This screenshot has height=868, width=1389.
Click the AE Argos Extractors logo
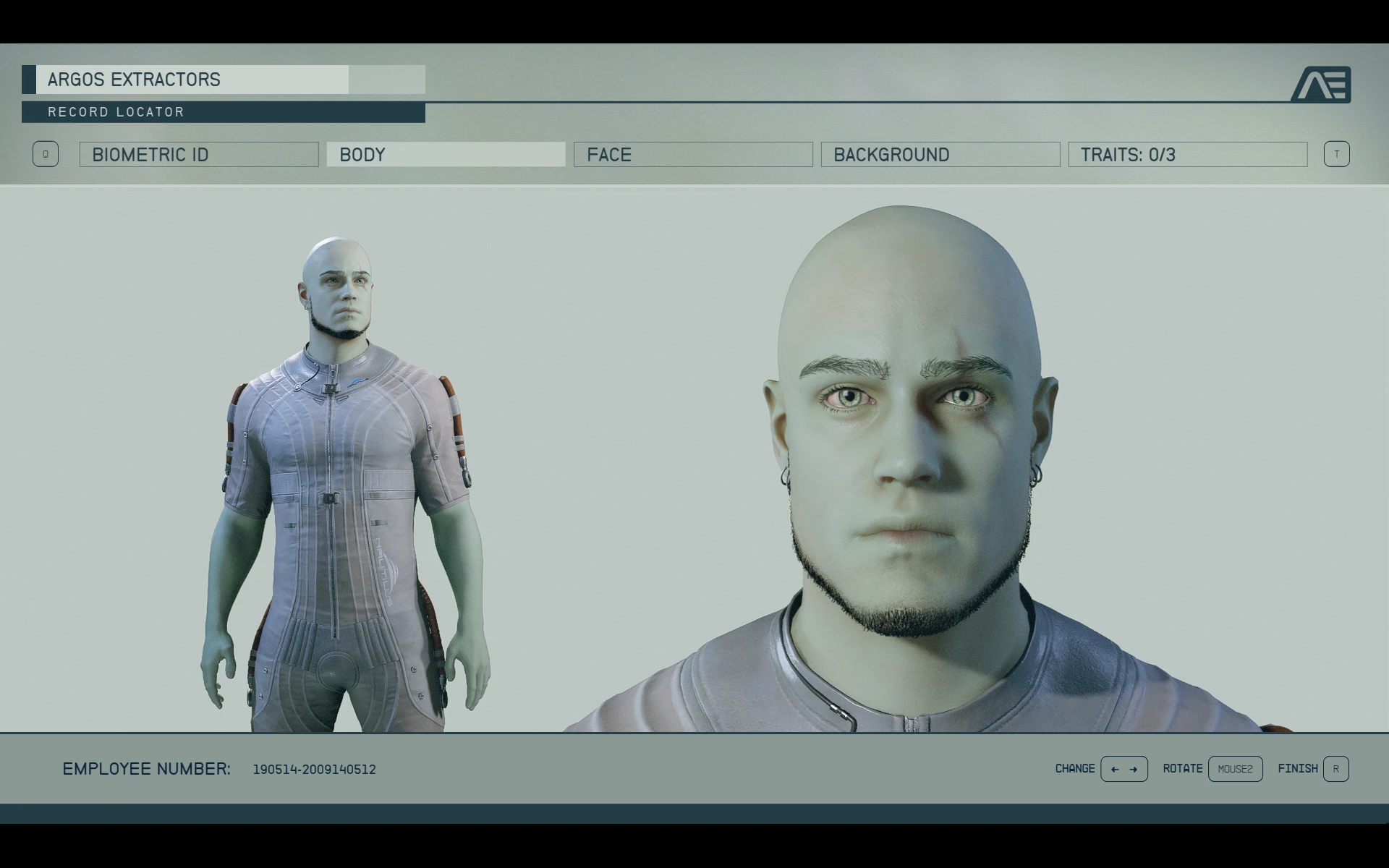click(1321, 85)
